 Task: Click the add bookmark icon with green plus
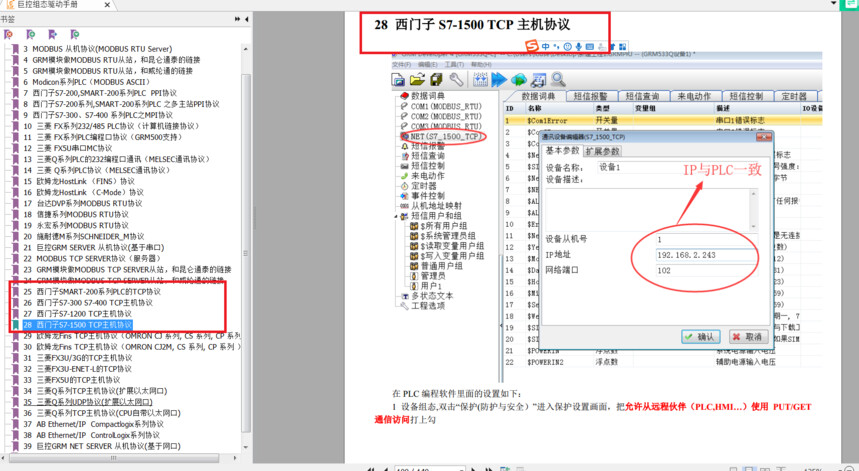tap(31, 35)
